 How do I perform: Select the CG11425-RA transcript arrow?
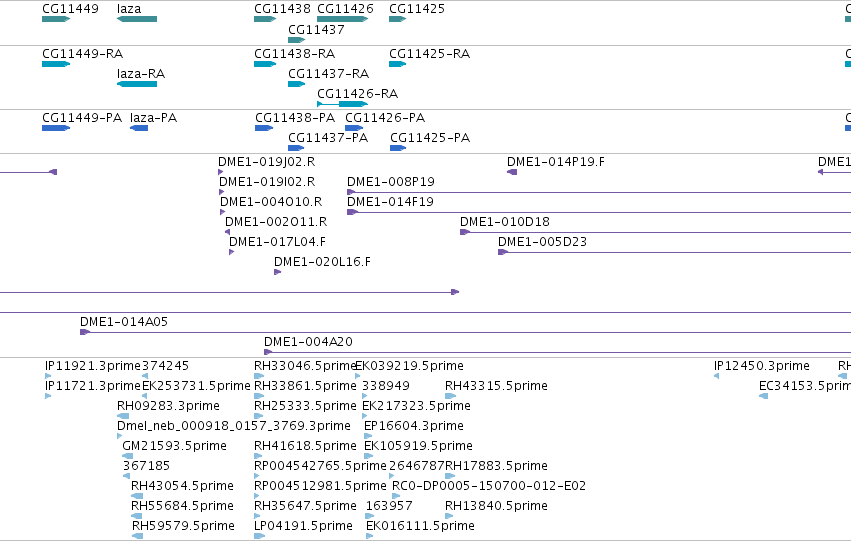point(397,64)
